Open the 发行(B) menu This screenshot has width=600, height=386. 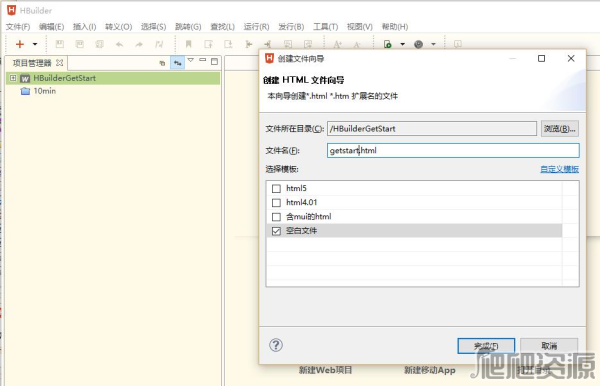point(291,27)
